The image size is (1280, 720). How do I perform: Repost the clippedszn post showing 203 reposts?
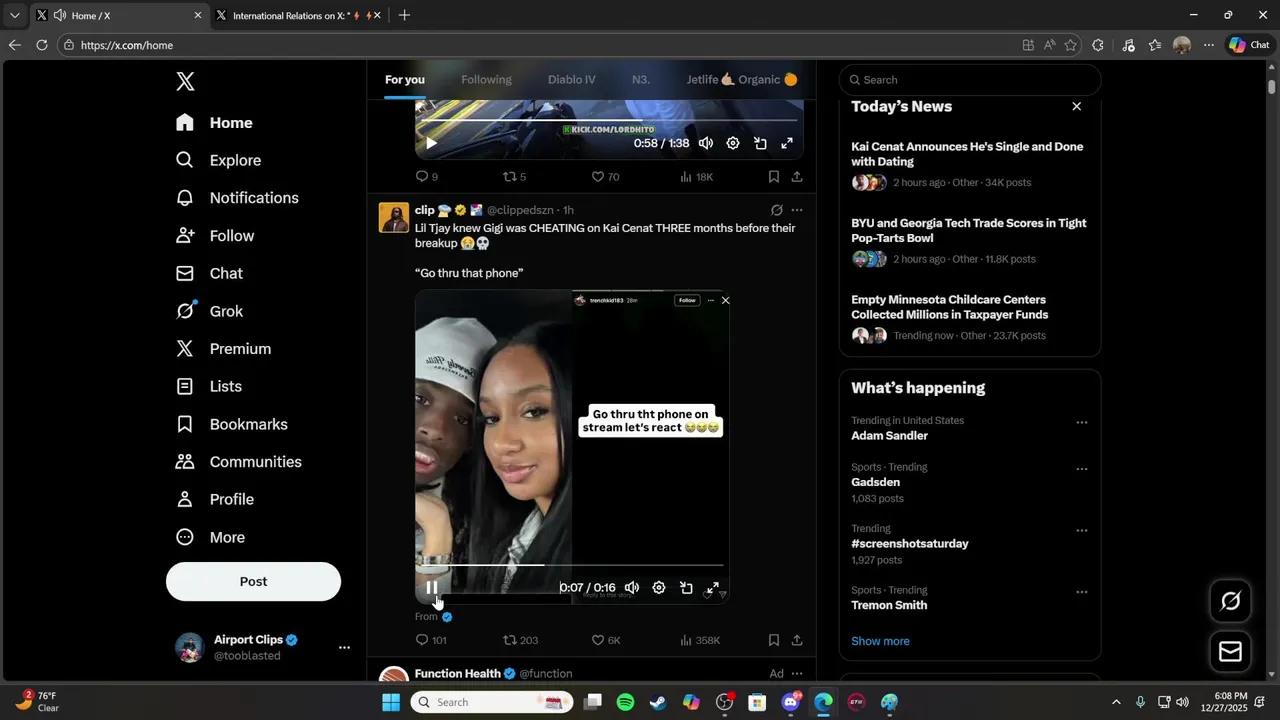(520, 640)
